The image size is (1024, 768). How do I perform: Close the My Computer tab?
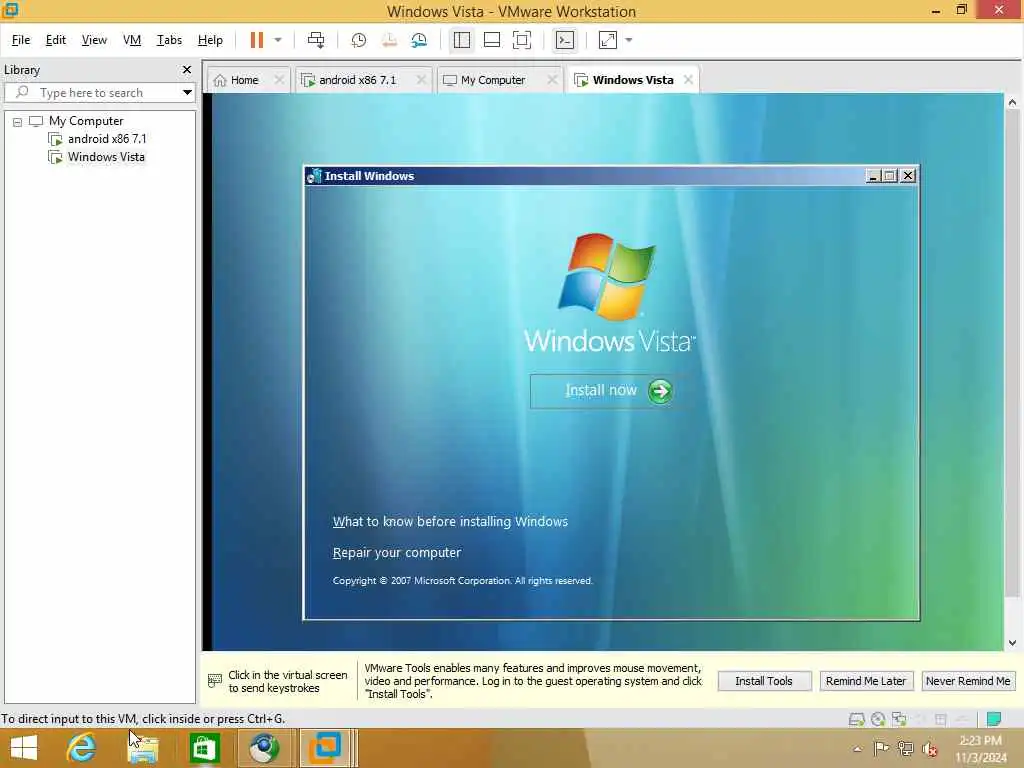552,80
